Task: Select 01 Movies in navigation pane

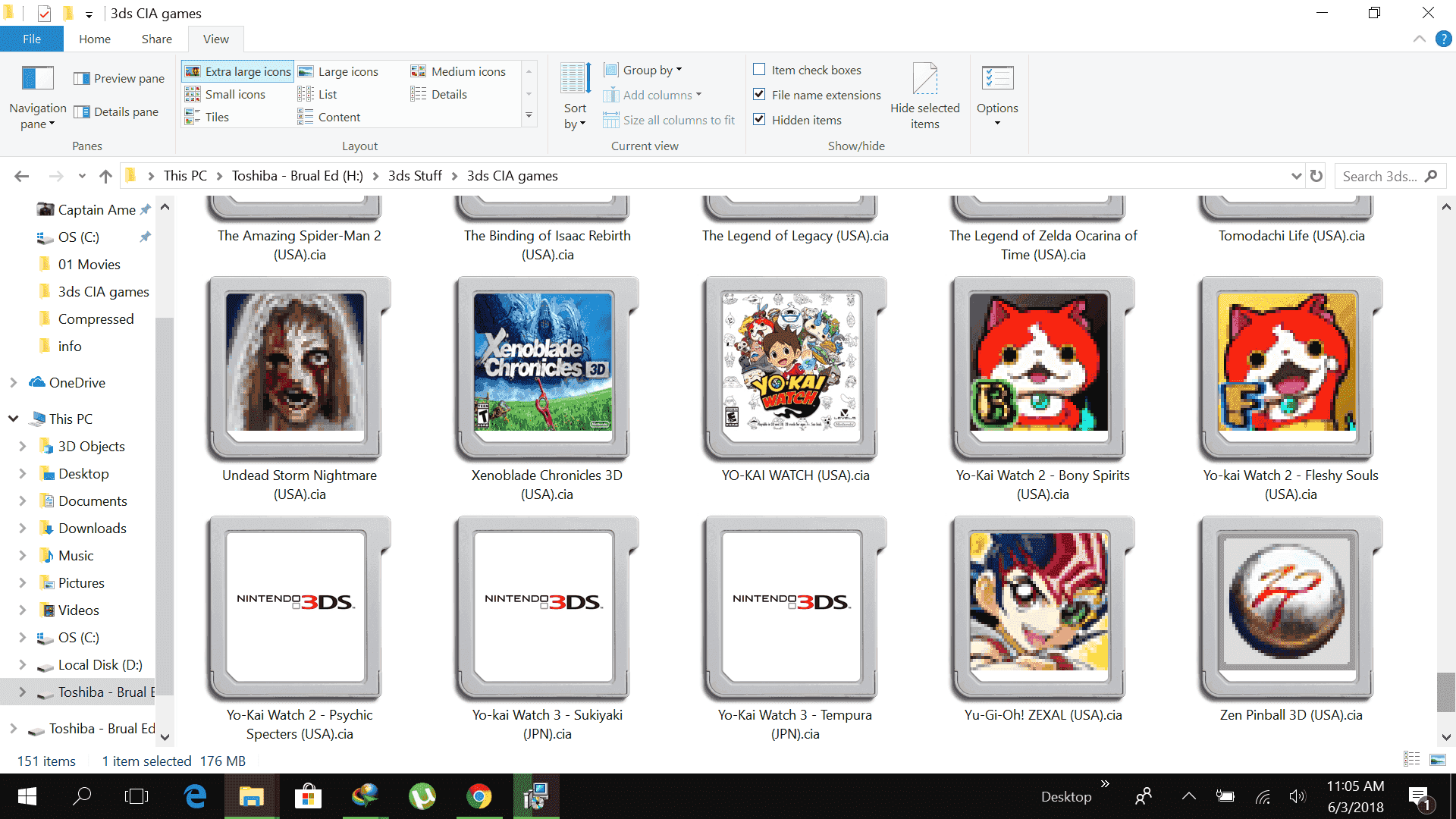Action: pyautogui.click(x=89, y=265)
